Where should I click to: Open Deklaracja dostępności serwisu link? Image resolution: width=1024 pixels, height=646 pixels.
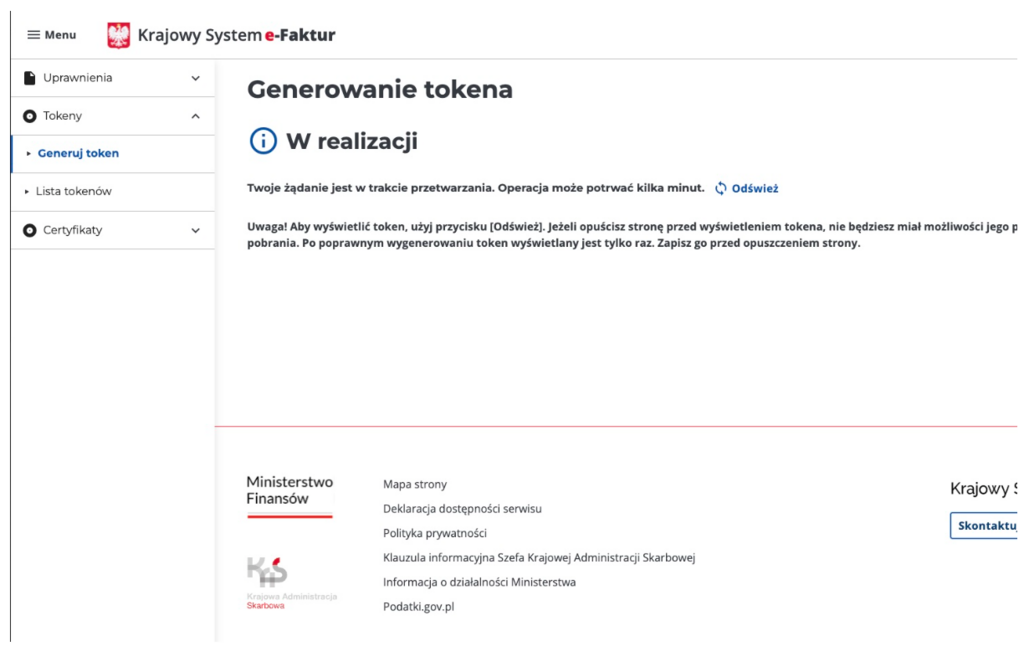(462, 509)
